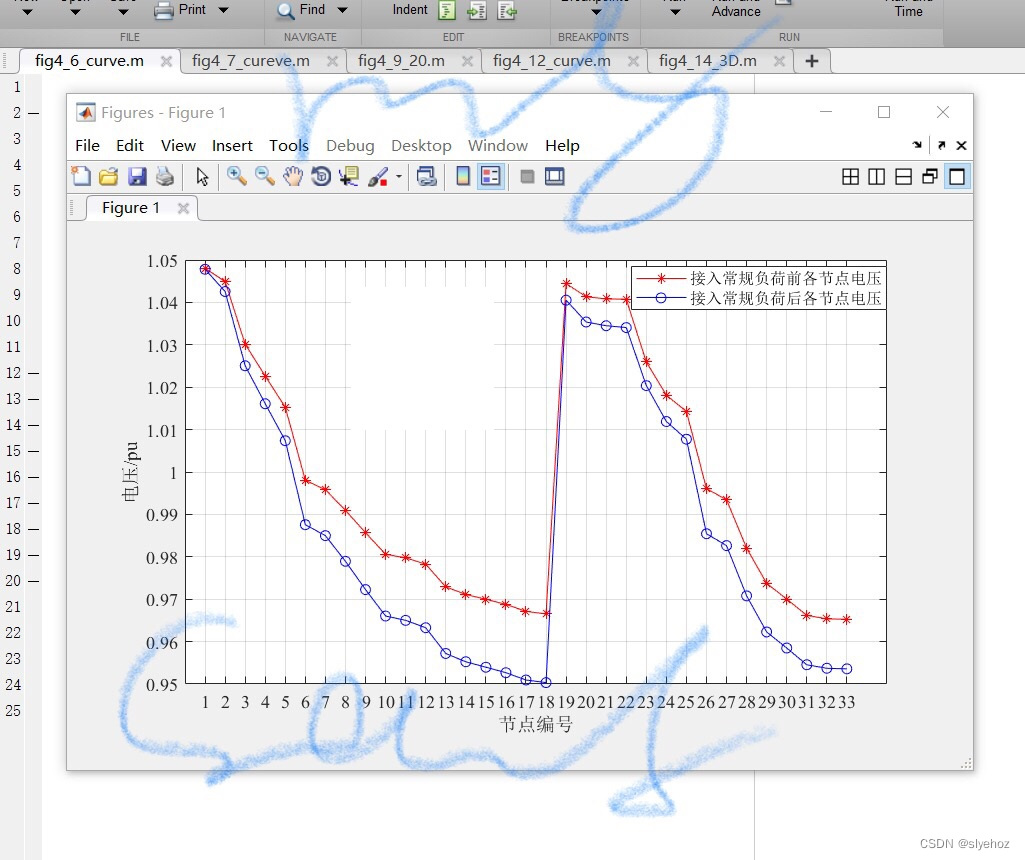The image size is (1025, 860).
Task: Click the Run and Time button
Action: pyautogui.click(x=909, y=8)
